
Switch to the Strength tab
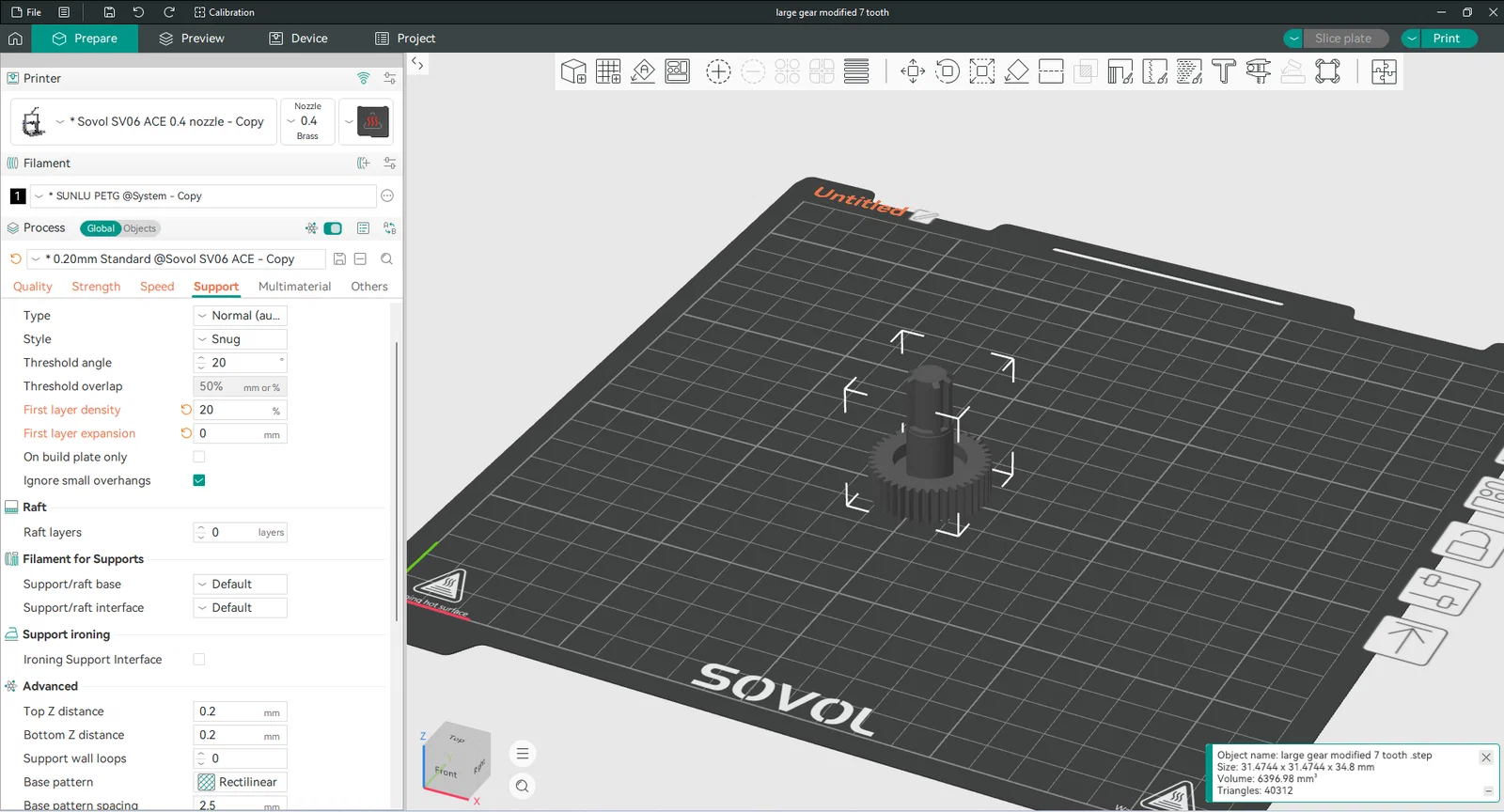[96, 287]
